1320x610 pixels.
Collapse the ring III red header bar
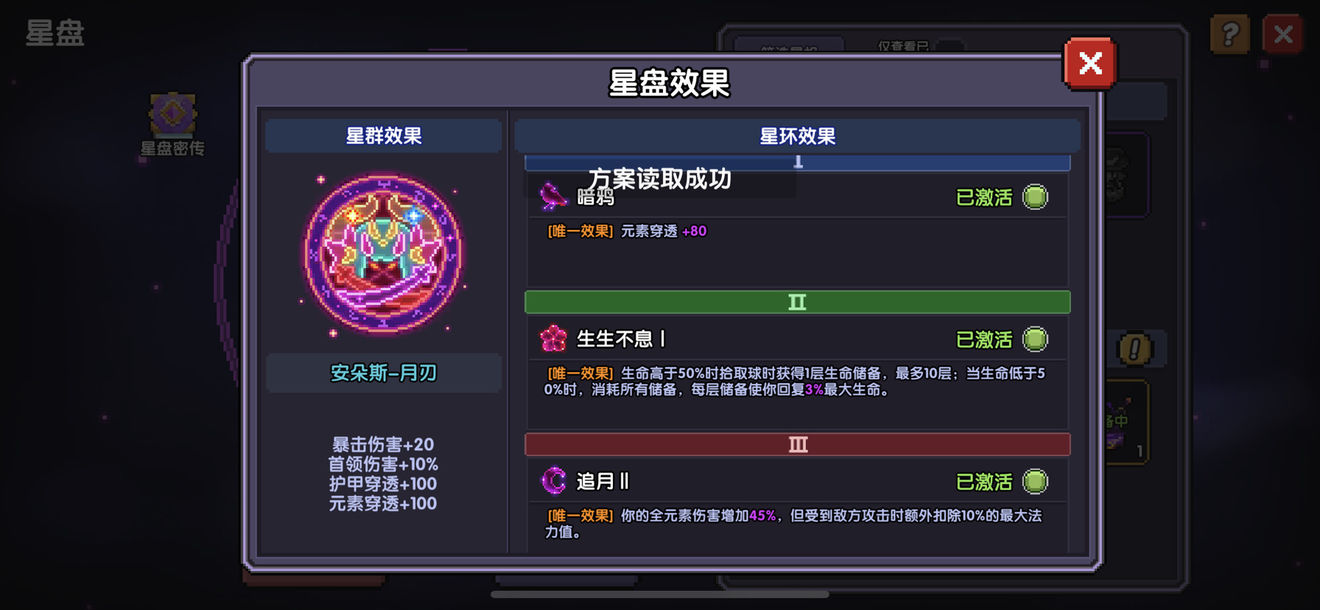pyautogui.click(x=798, y=444)
